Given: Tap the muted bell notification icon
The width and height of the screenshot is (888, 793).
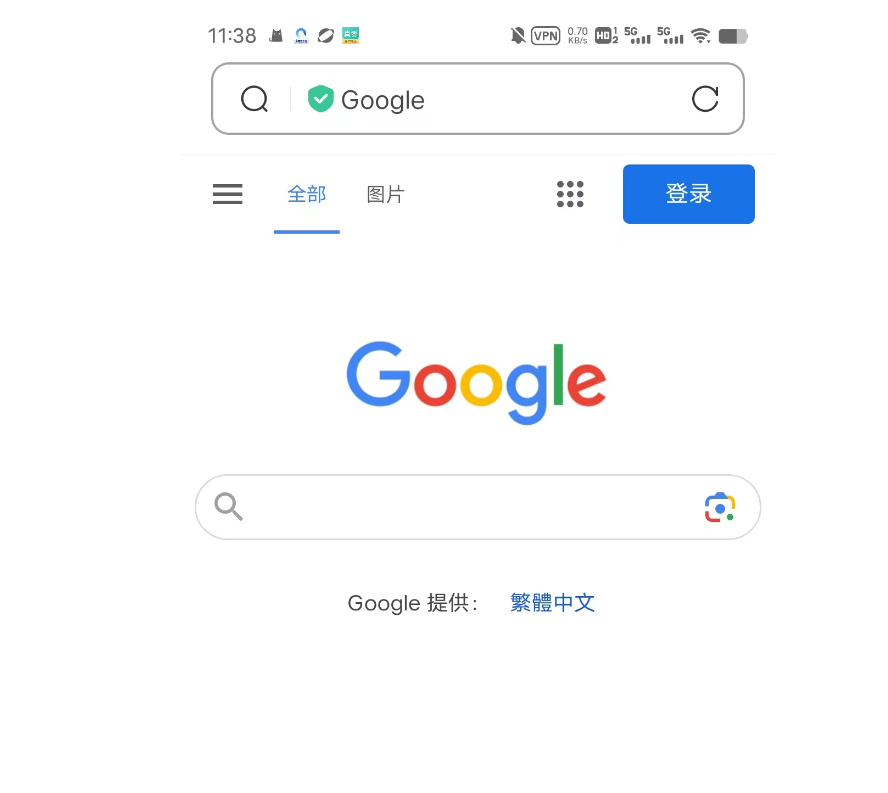Looking at the screenshot, I should tap(518, 36).
